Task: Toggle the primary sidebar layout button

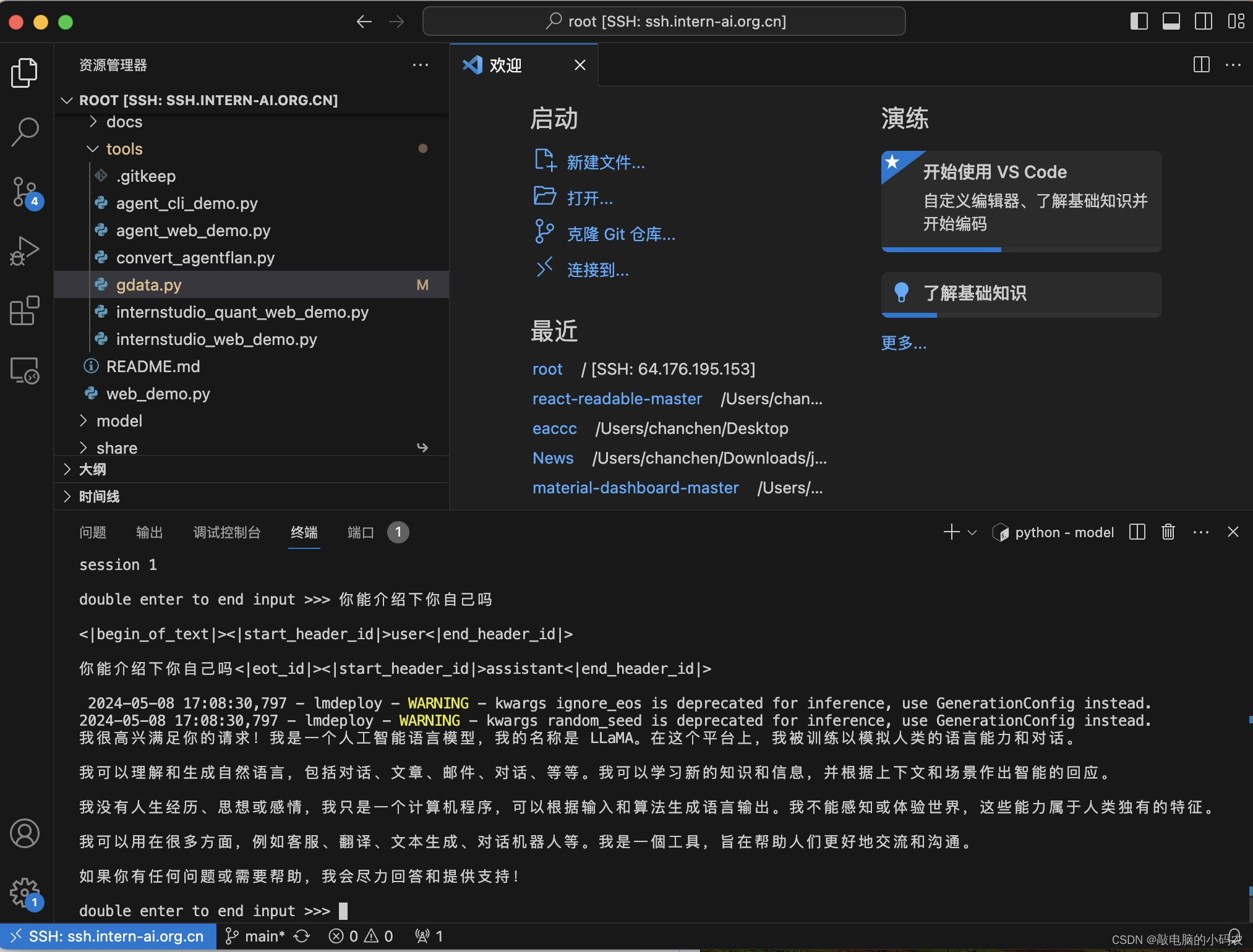Action: (1139, 22)
